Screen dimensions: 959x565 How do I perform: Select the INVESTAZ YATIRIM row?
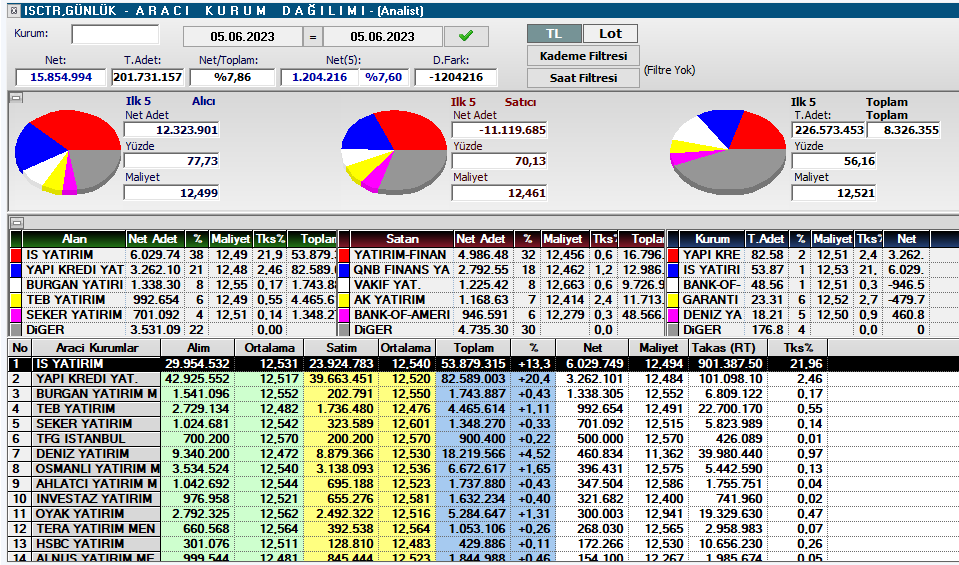[483, 498]
